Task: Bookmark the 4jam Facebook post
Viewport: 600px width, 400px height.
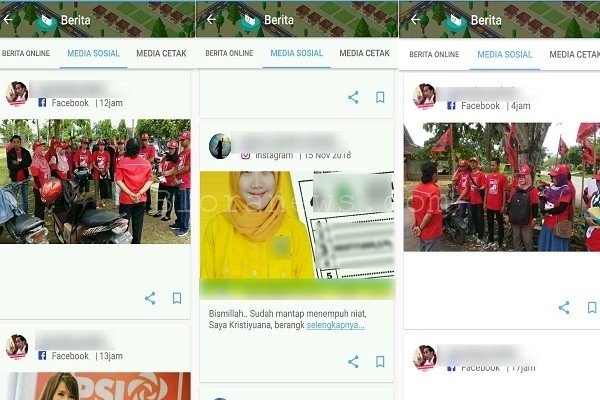Action: pyautogui.click(x=592, y=307)
